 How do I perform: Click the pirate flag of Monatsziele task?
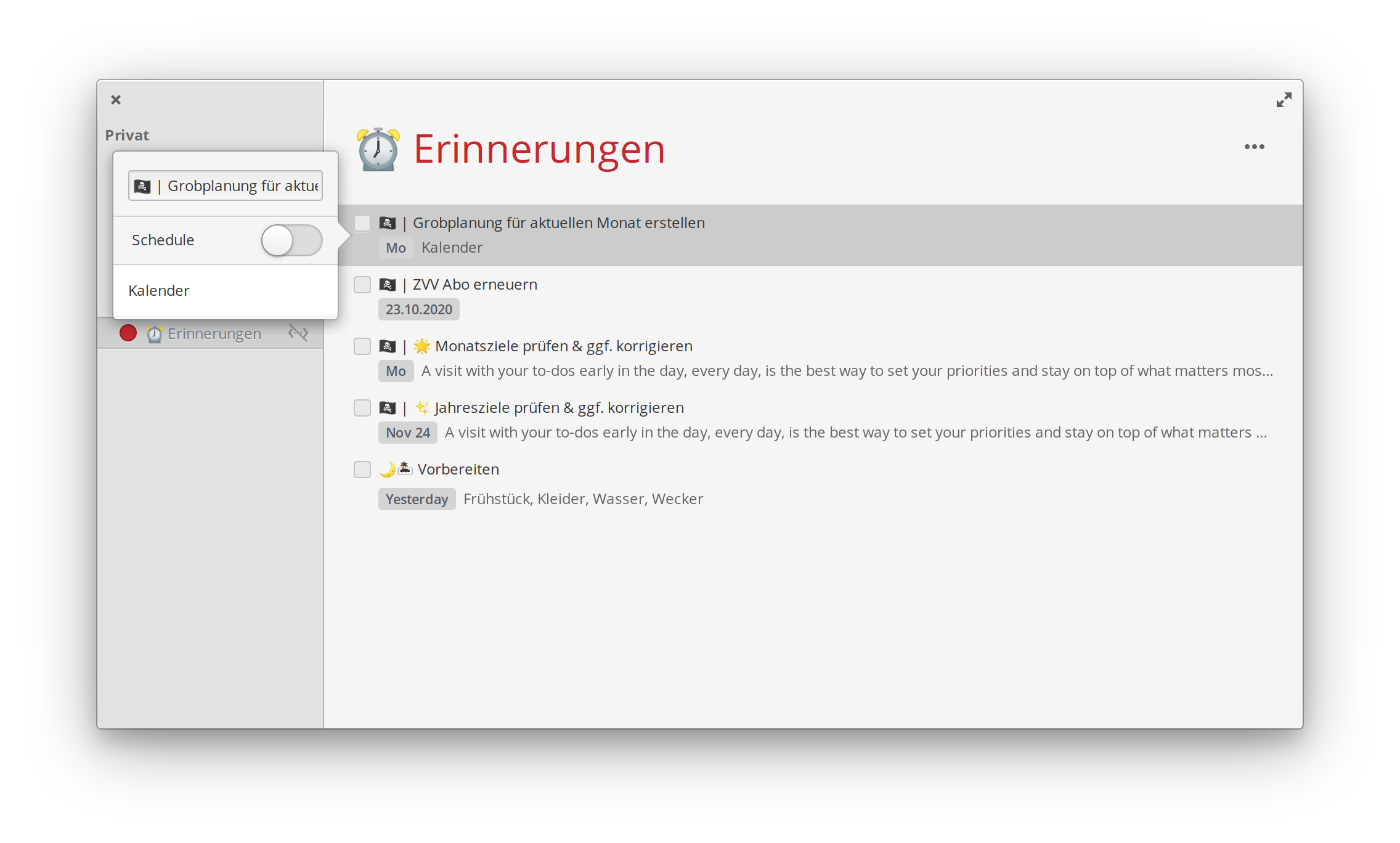pyautogui.click(x=388, y=346)
